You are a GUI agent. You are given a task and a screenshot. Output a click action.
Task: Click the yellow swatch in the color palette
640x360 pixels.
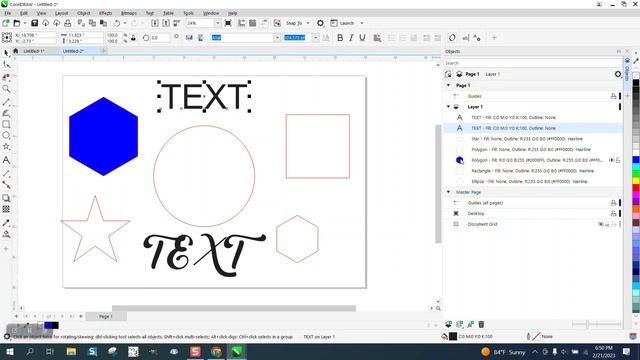click(x=636, y=180)
